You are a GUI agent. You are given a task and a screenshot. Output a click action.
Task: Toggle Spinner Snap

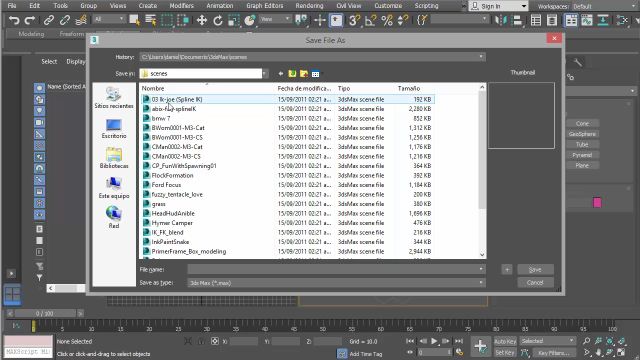[402, 20]
